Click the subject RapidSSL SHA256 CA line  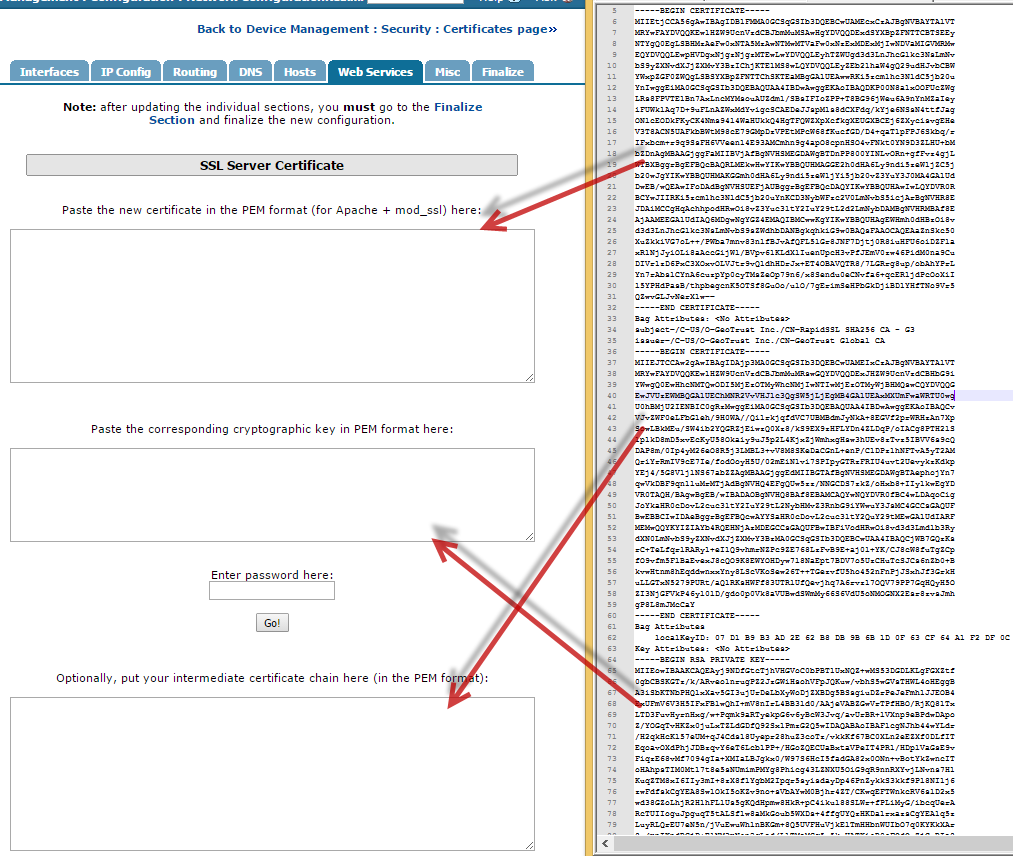[760, 330]
